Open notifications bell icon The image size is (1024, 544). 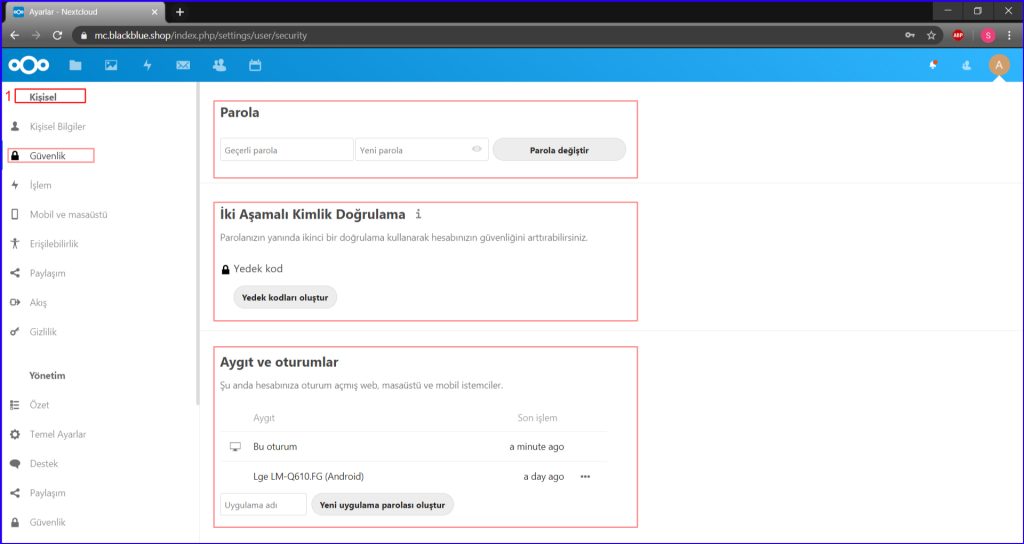[x=934, y=65]
